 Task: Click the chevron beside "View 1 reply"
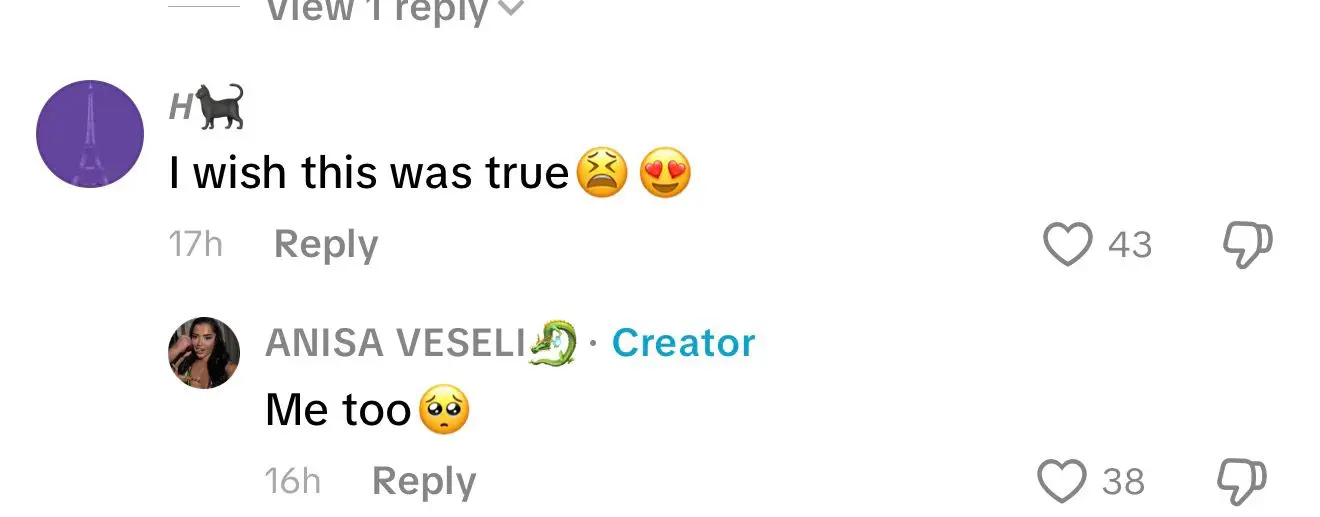click(x=510, y=9)
